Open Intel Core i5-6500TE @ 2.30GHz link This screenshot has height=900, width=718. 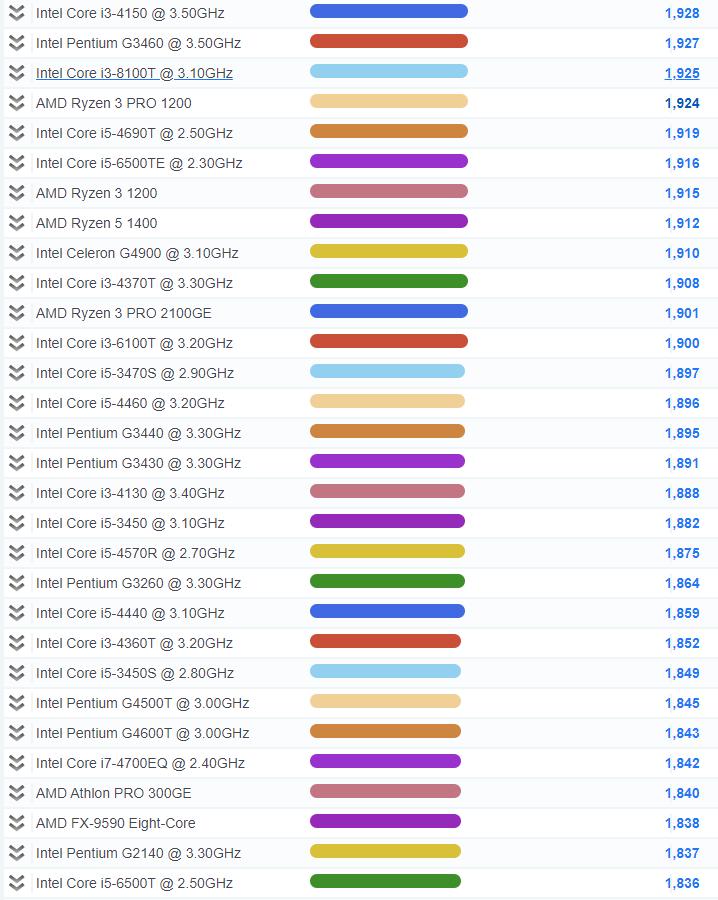[139, 164]
